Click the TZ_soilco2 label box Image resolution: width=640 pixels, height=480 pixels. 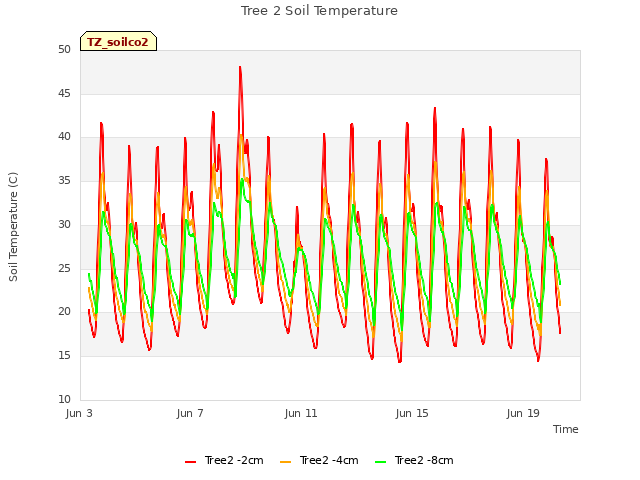[118, 41]
